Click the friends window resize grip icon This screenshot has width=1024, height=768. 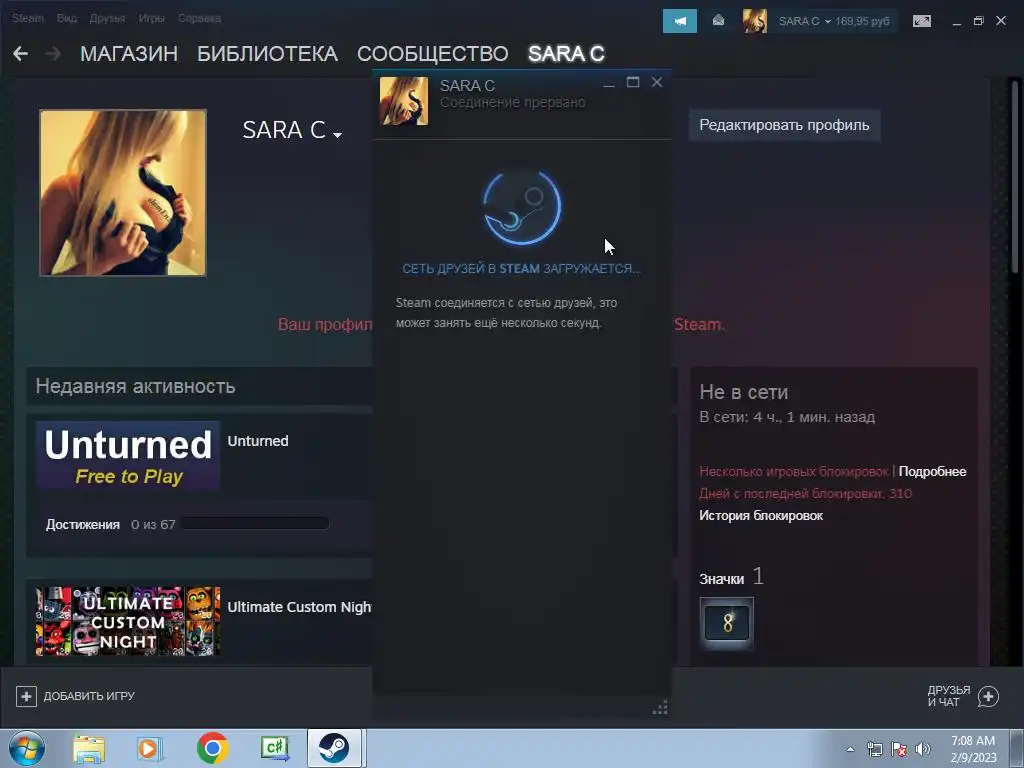pyautogui.click(x=660, y=707)
